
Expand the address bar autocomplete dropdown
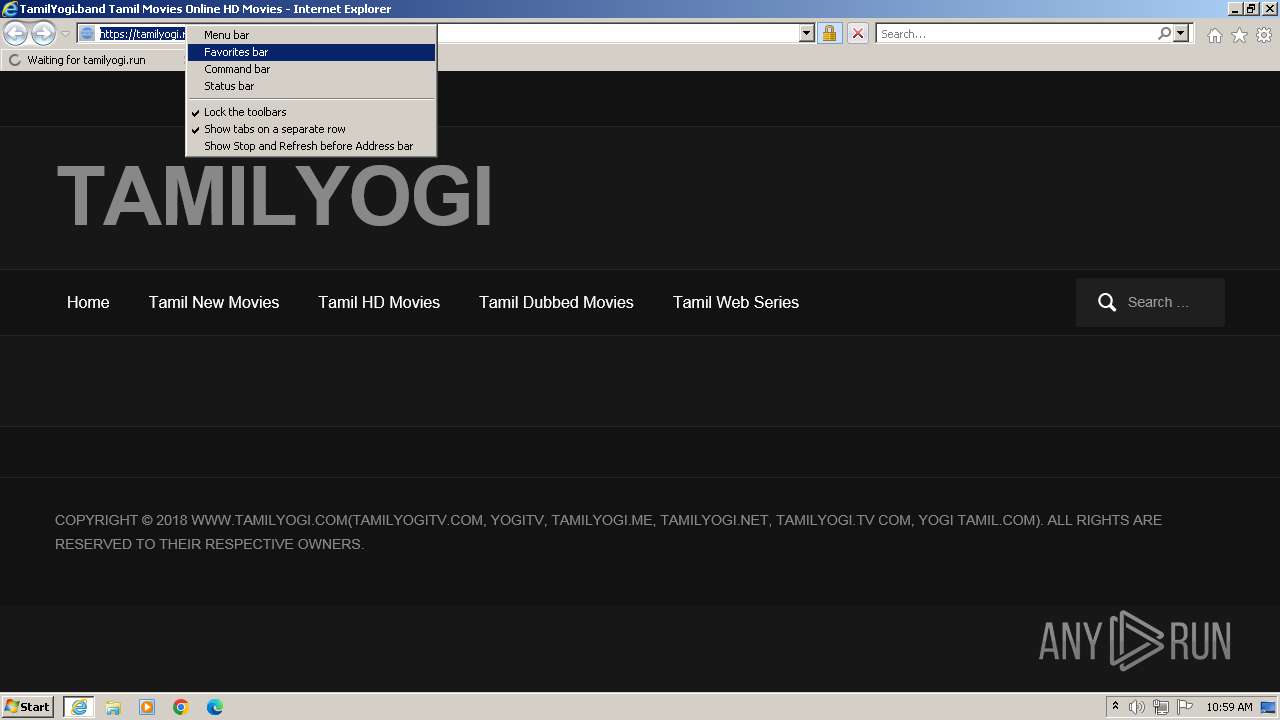coord(806,34)
